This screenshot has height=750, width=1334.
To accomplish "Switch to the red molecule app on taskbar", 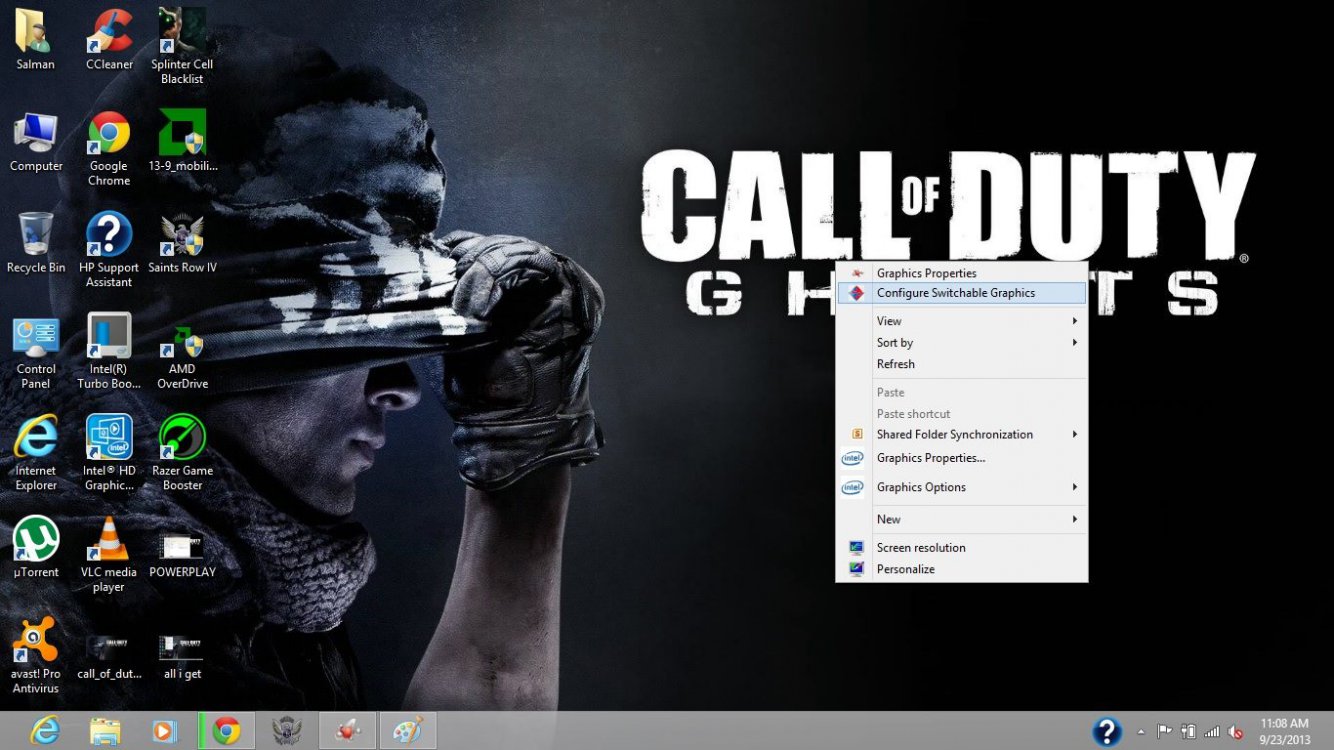I will point(348,731).
